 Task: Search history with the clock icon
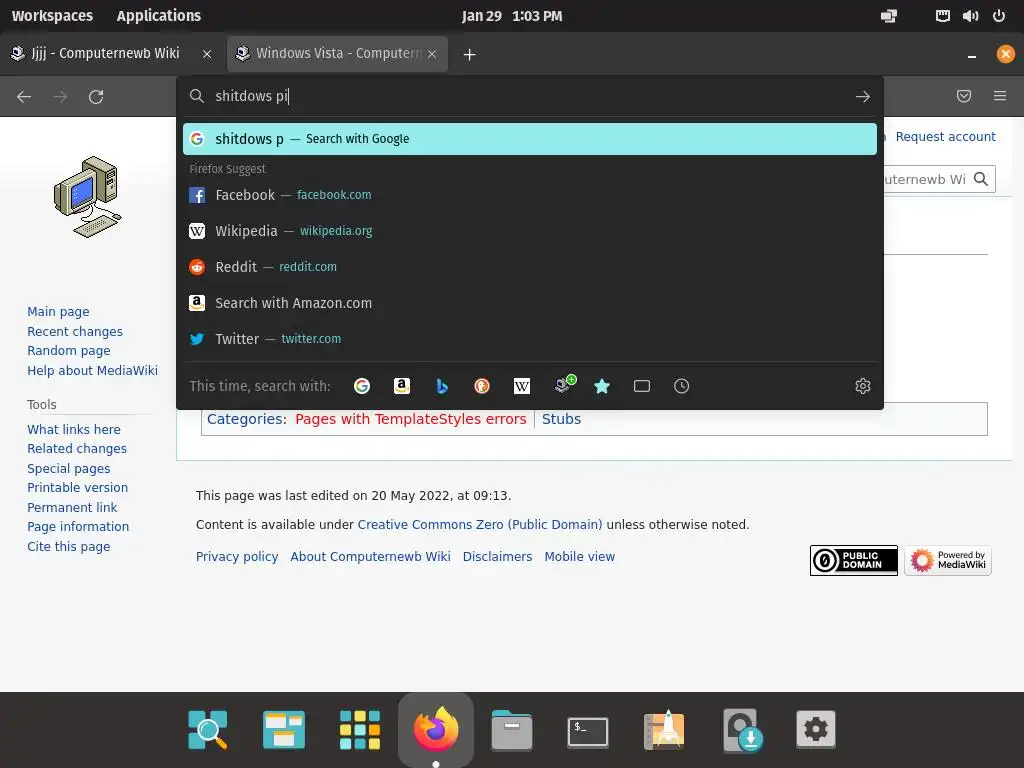(x=681, y=386)
